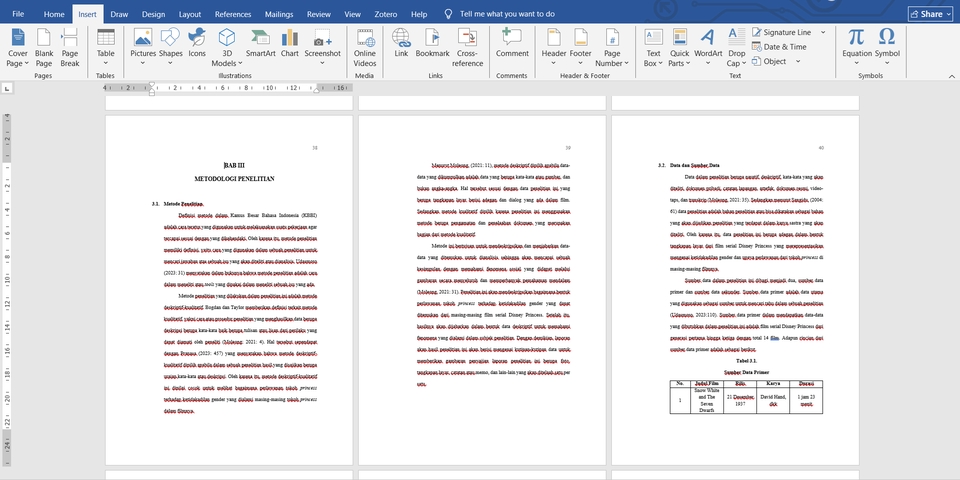This screenshot has width=960, height=480.
Task: Open the Shapes gallery
Action: [x=171, y=48]
